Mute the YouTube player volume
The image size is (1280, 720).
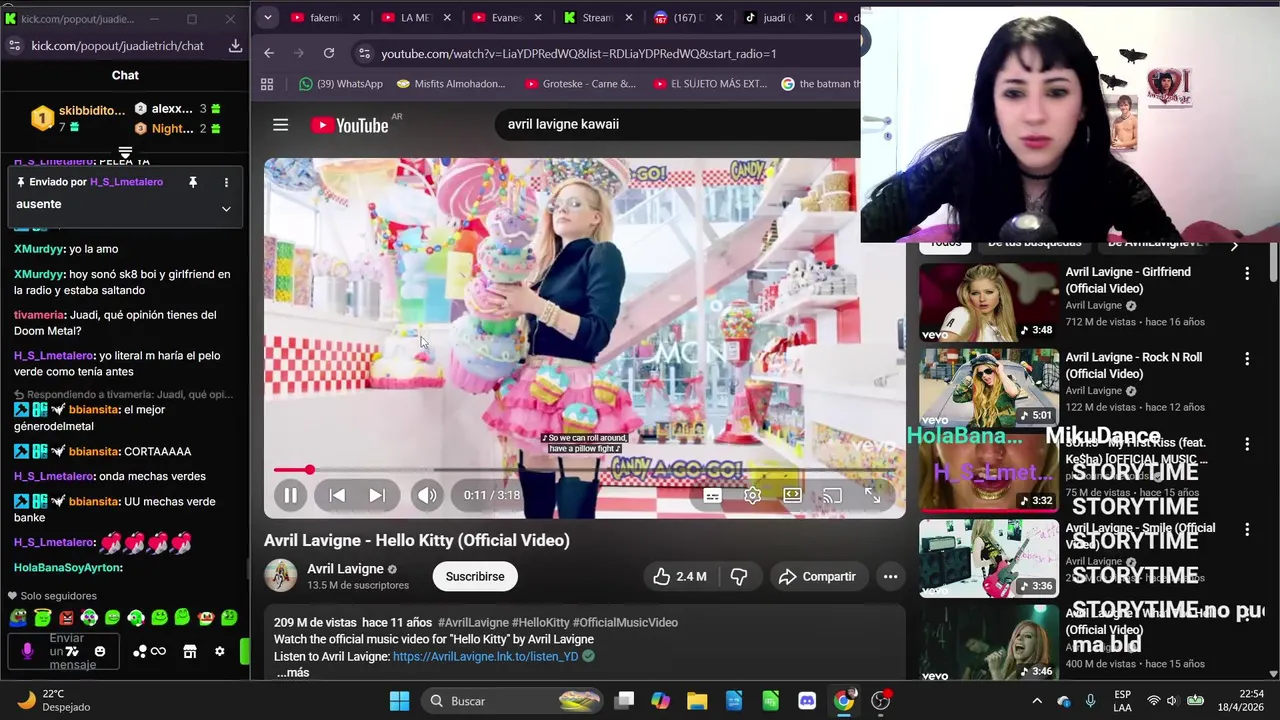[427, 495]
